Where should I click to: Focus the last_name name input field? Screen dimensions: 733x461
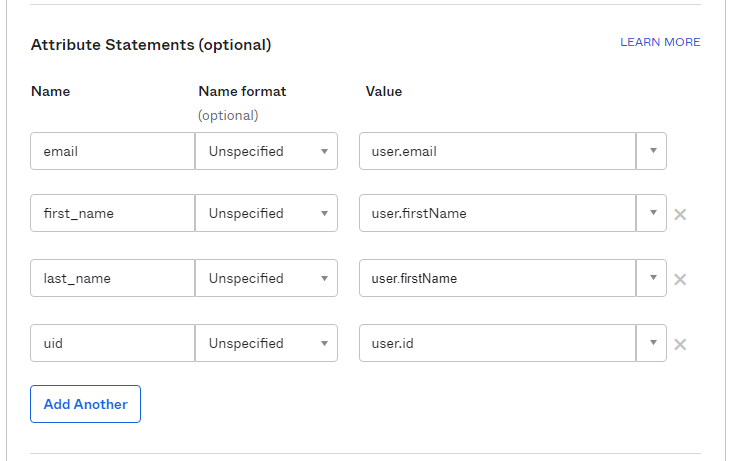(113, 278)
